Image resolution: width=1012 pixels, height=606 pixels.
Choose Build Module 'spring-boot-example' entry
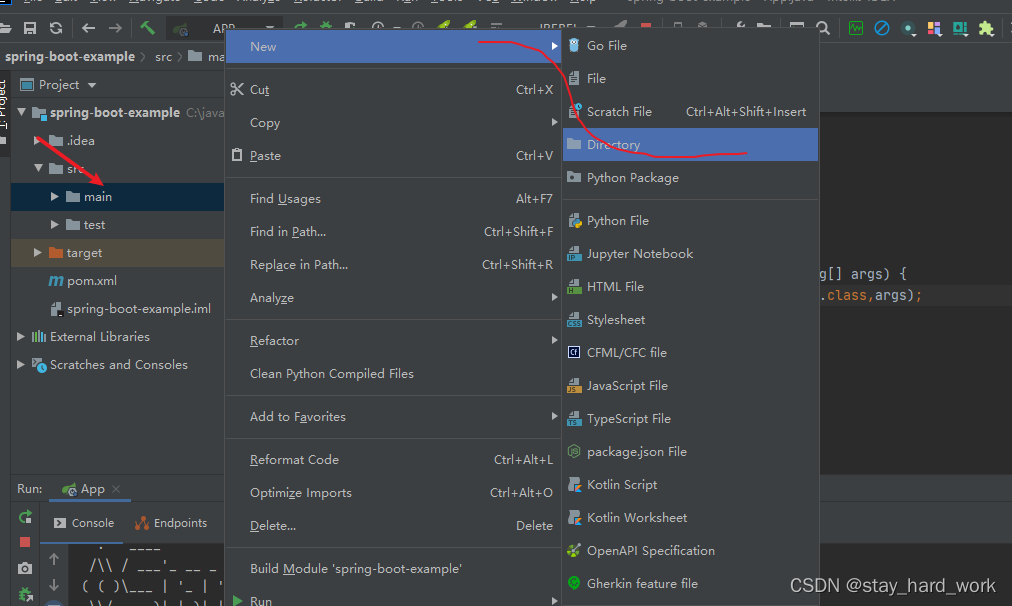(x=393, y=569)
